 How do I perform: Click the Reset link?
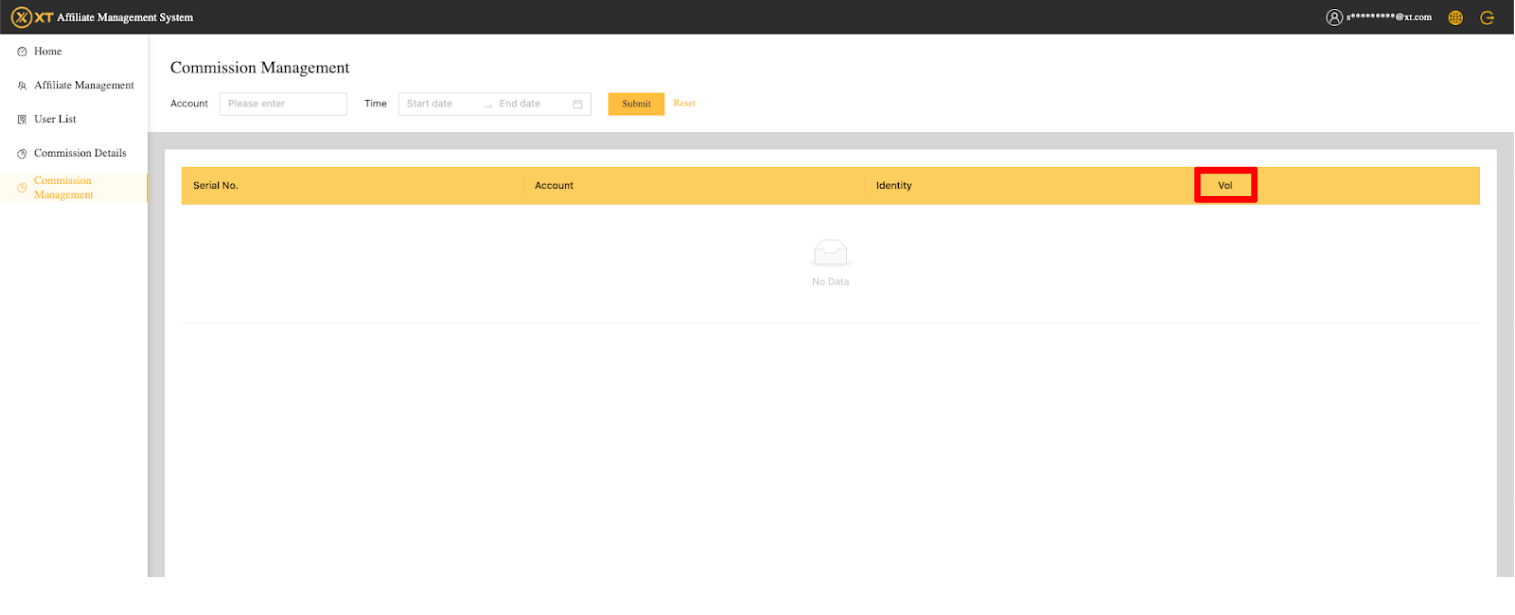click(684, 104)
